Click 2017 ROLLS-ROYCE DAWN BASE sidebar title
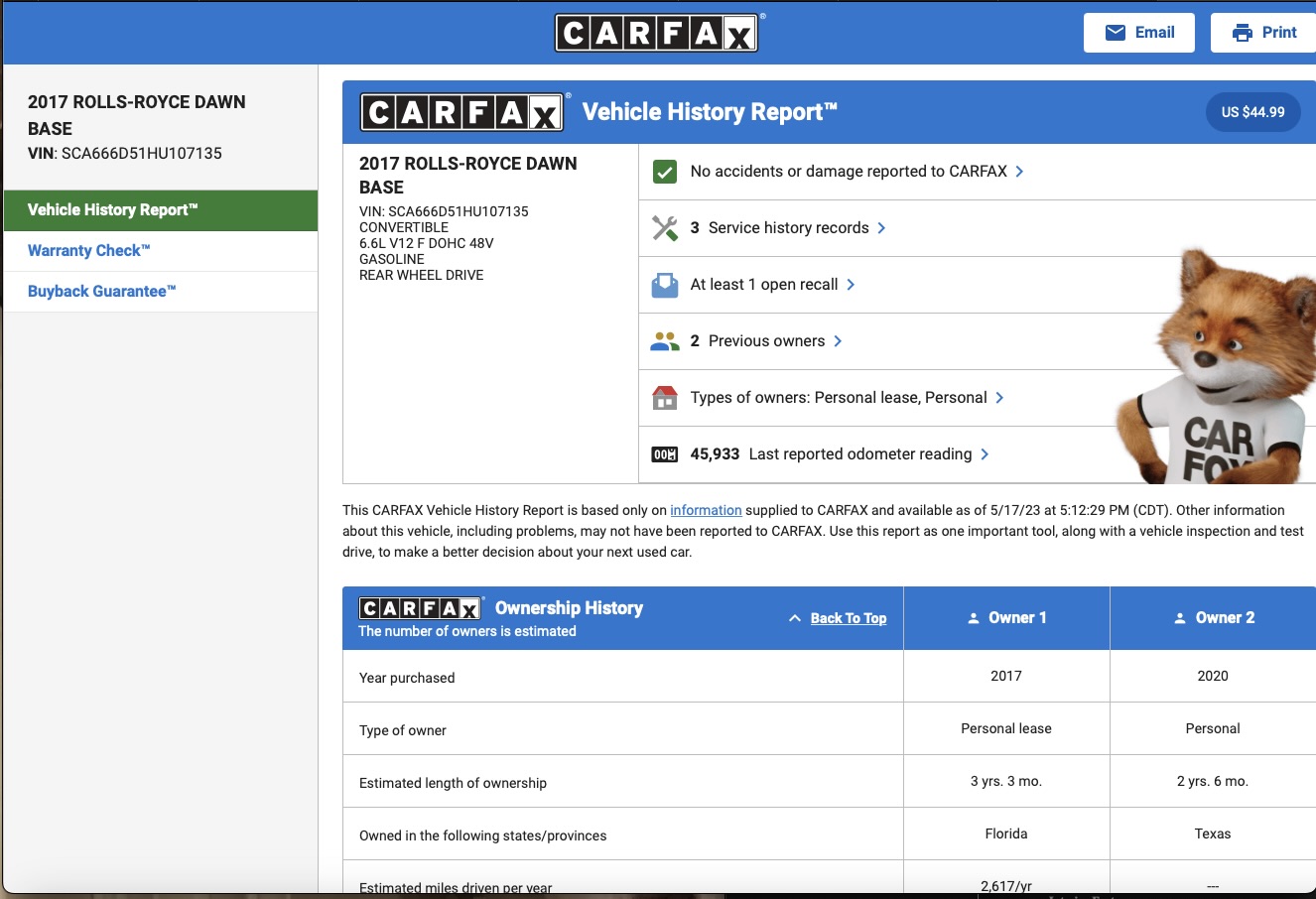Screen dimensions: 1316x899 click(137, 115)
